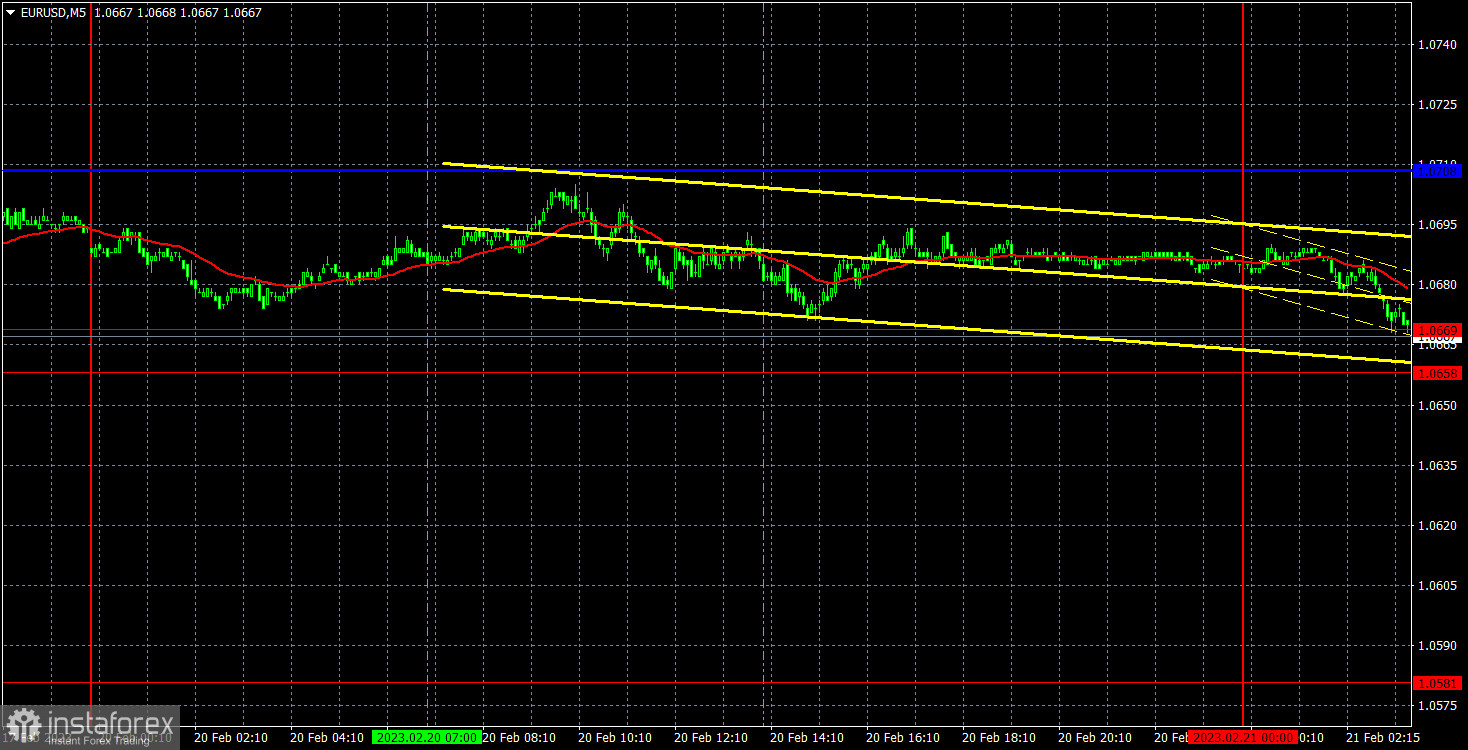Click the 1.0590 price axis value
1468x750 pixels.
tap(1439, 645)
